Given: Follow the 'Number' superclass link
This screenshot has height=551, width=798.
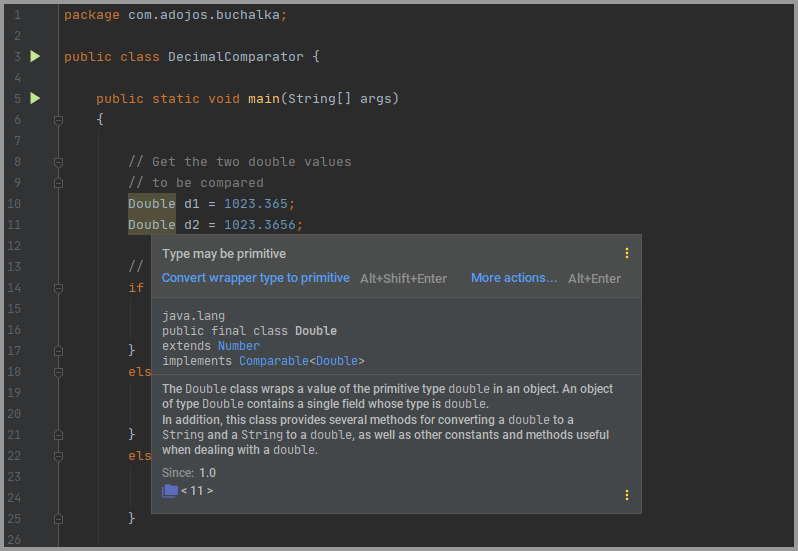Looking at the screenshot, I should pos(238,346).
